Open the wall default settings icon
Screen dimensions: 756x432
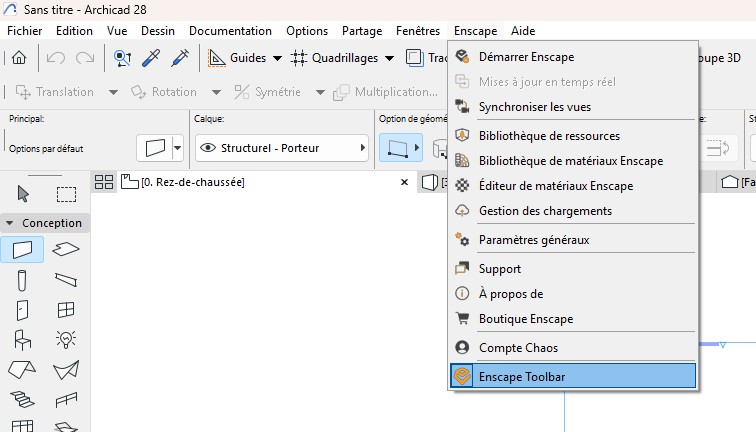[x=155, y=148]
